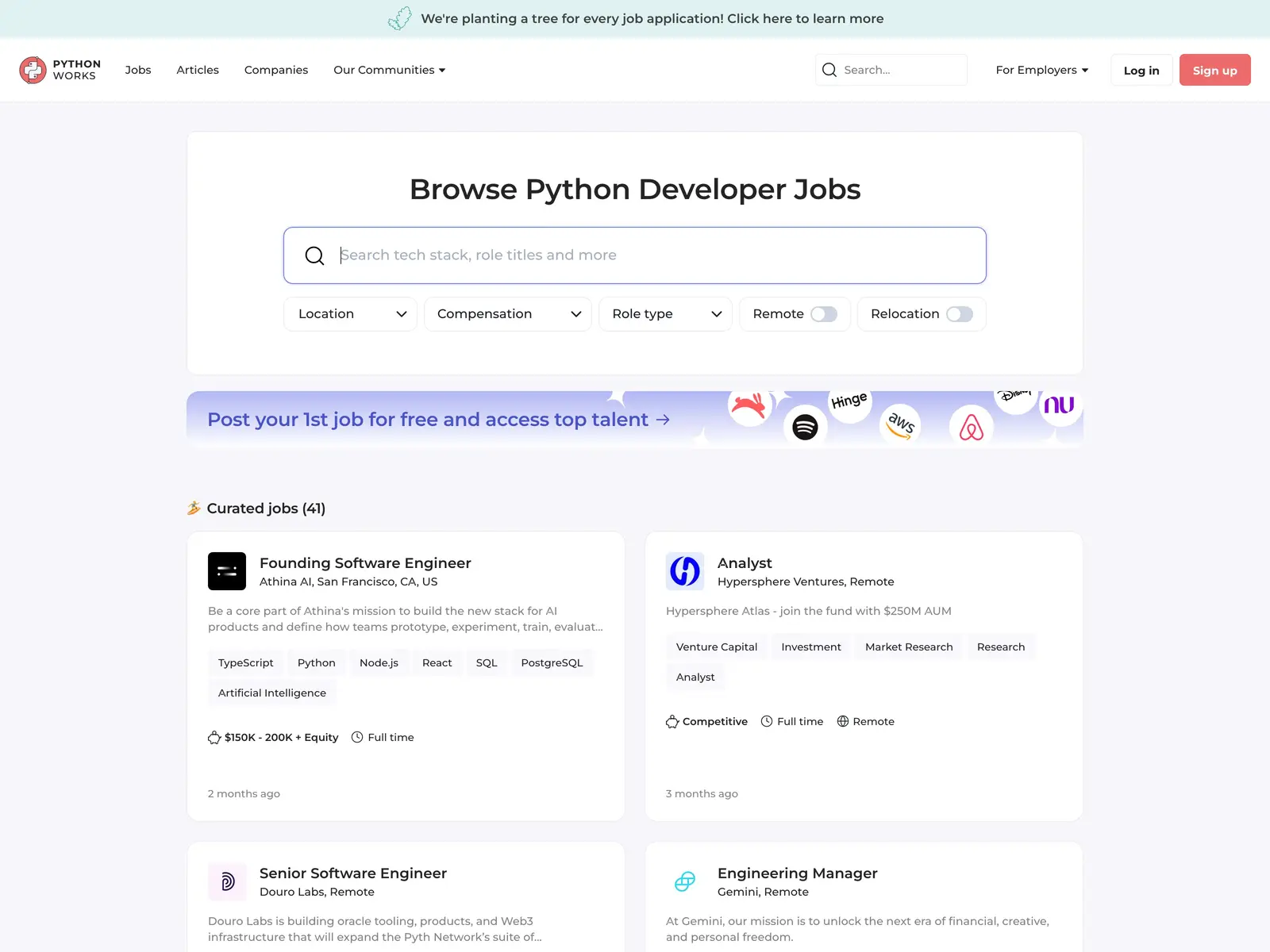Viewport: 1270px width, 952px height.
Task: Click the tree planting announcement banner
Action: point(635,18)
